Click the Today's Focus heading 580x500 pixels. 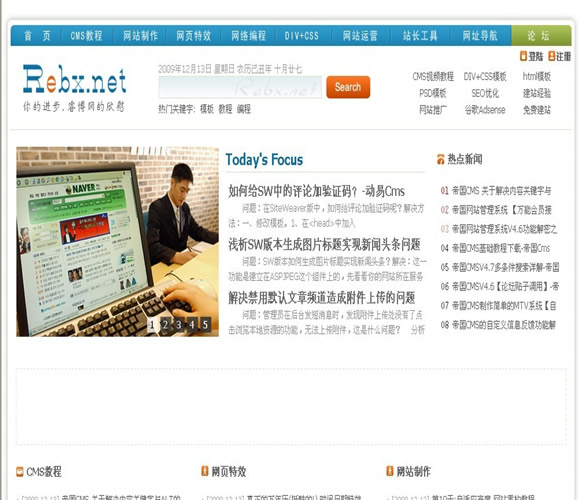(x=264, y=160)
